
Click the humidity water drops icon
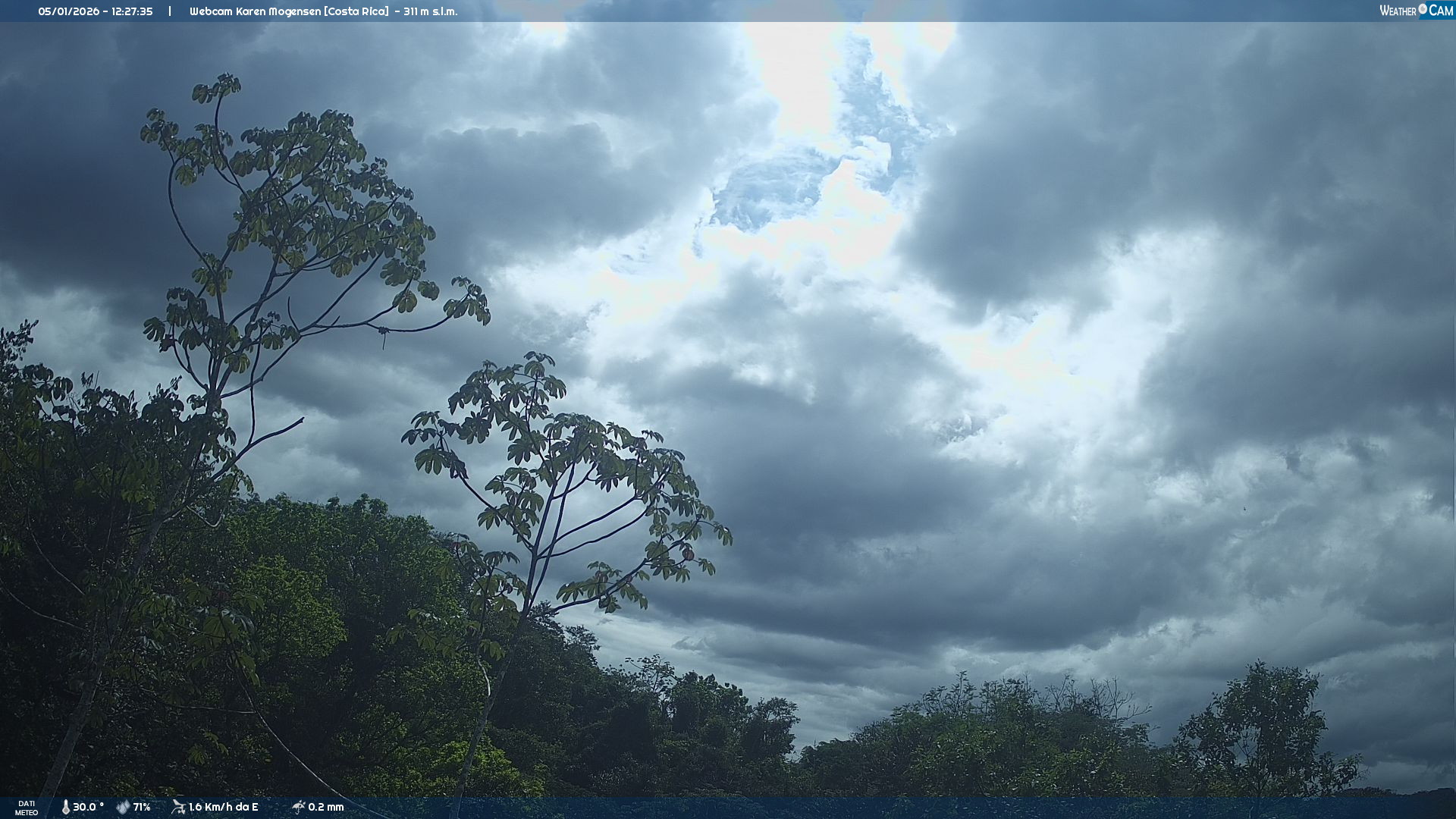pyautogui.click(x=123, y=807)
